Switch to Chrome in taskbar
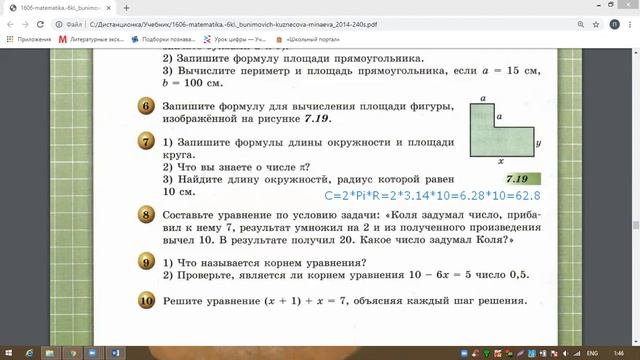This screenshot has width=640, height=360. point(73,353)
